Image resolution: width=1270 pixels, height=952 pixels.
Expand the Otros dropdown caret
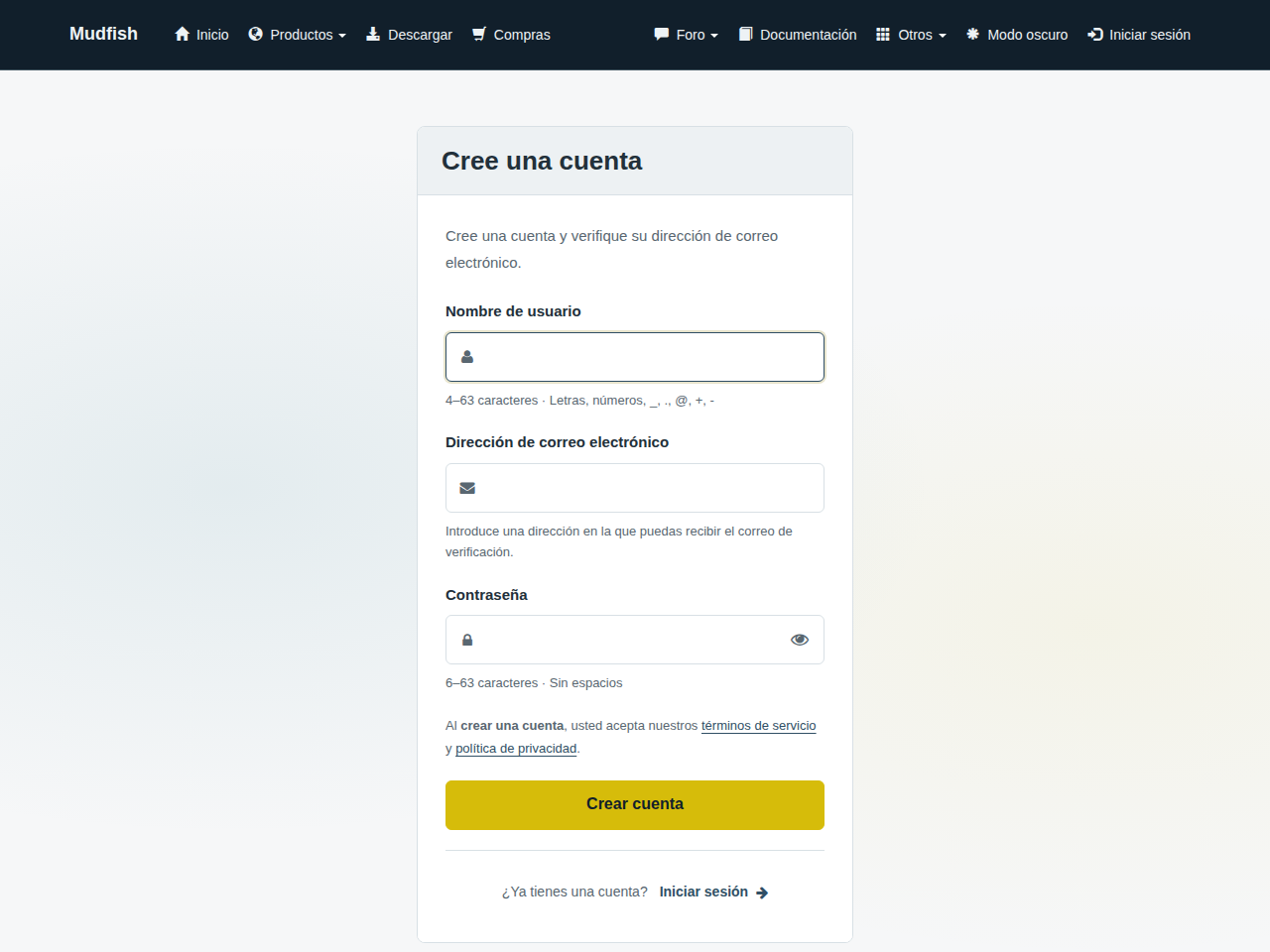[943, 36]
